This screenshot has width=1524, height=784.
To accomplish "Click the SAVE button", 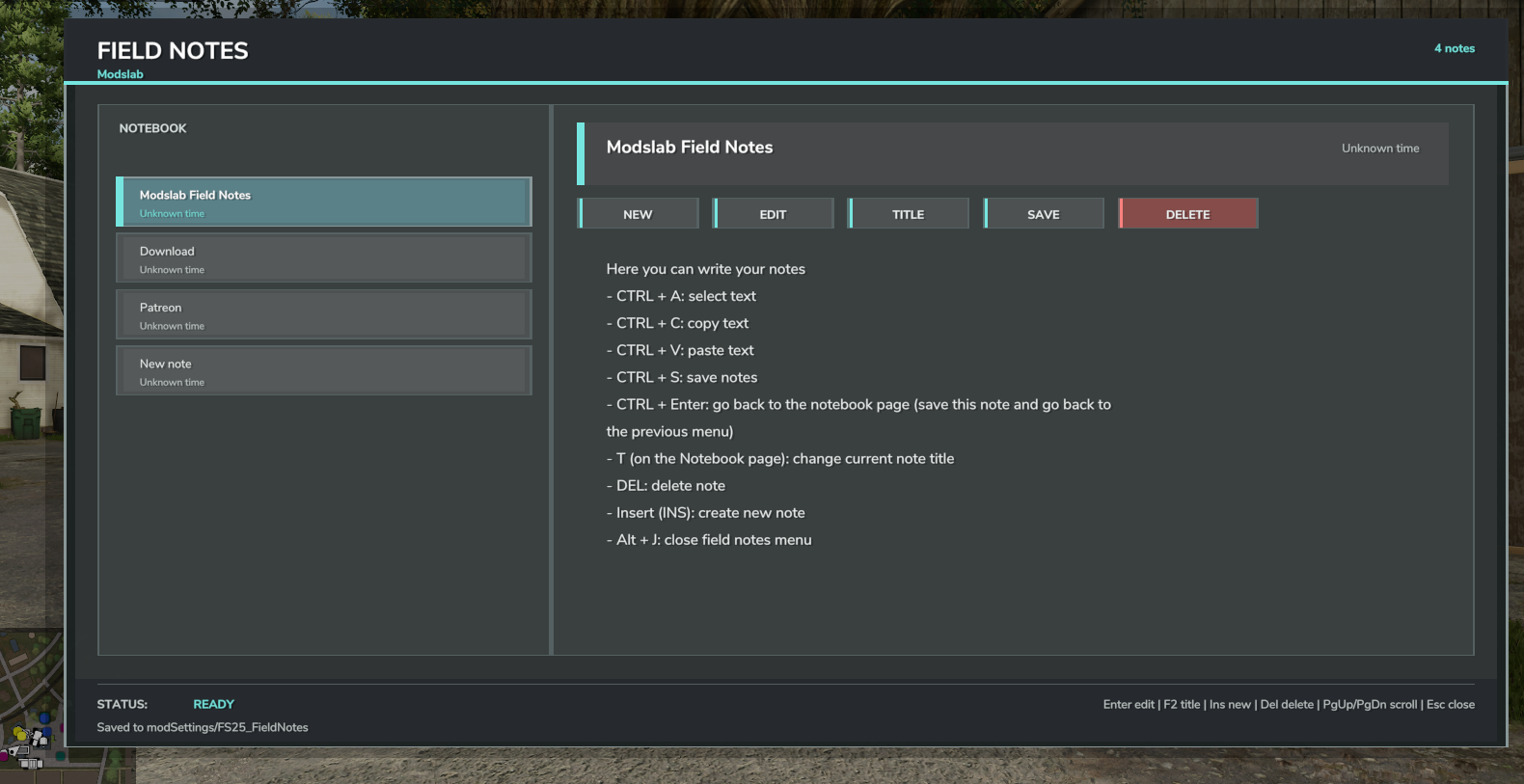I will coord(1043,213).
